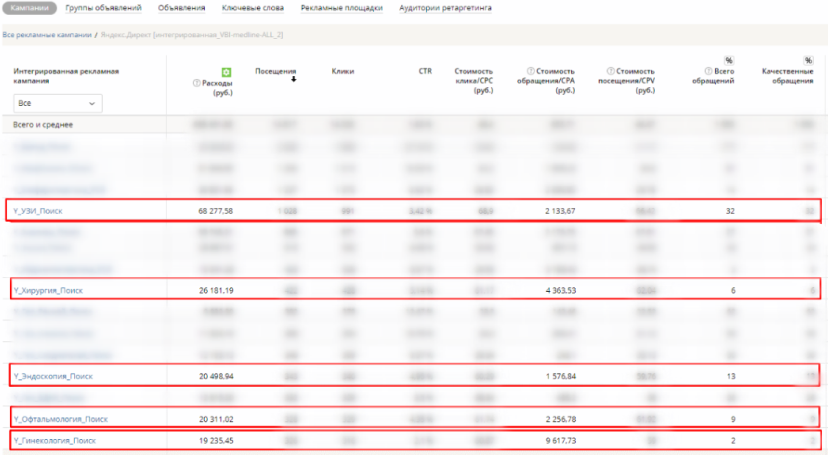Viewport: 828px width, 455px height.
Task: Sort by the Клики column header
Action: (x=343, y=71)
